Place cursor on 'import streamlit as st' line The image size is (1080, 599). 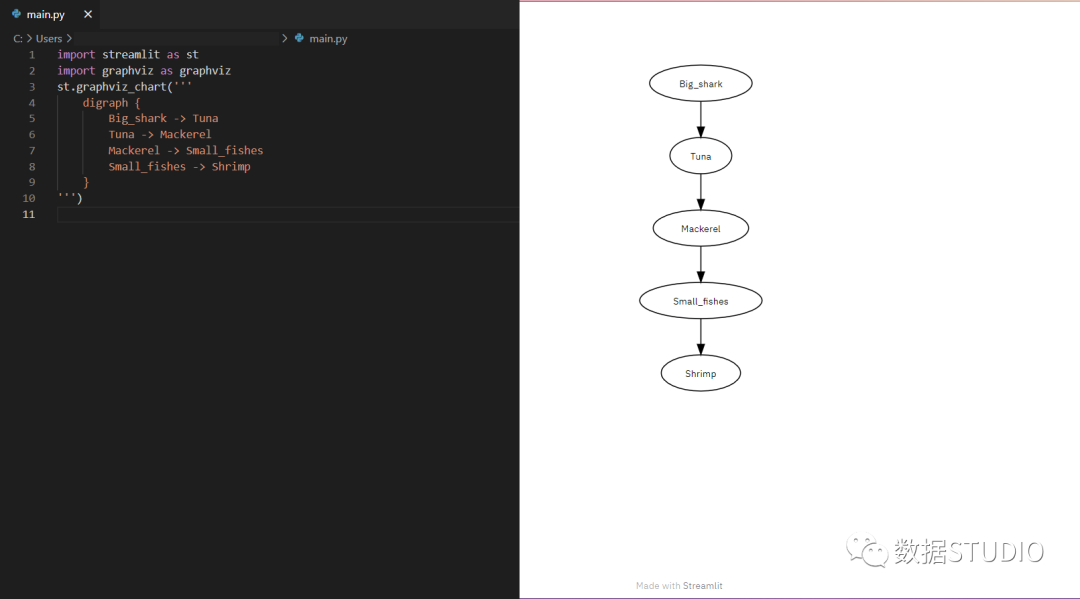click(x=127, y=54)
